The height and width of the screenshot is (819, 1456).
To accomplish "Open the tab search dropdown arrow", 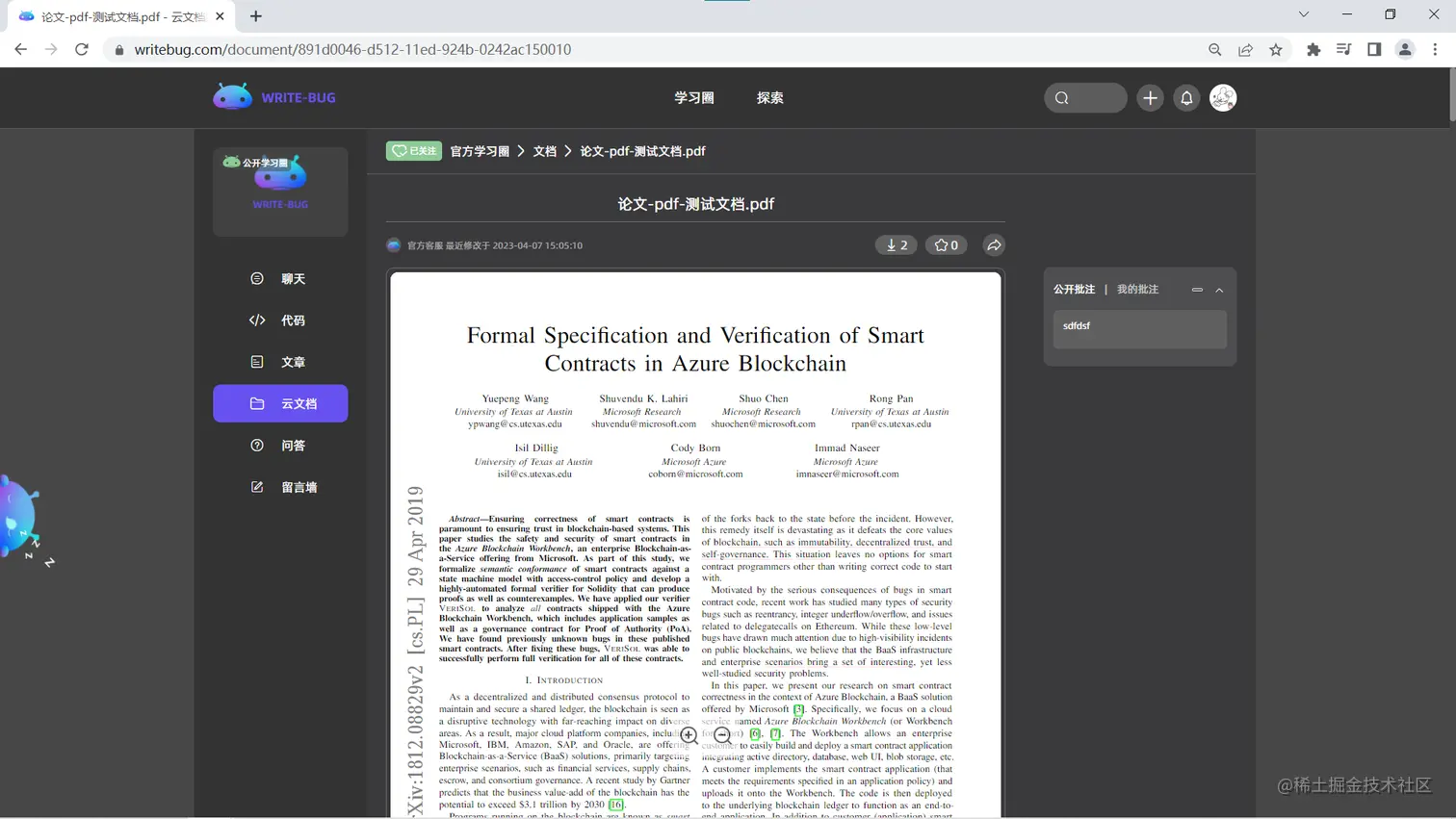I will click(x=1304, y=14).
